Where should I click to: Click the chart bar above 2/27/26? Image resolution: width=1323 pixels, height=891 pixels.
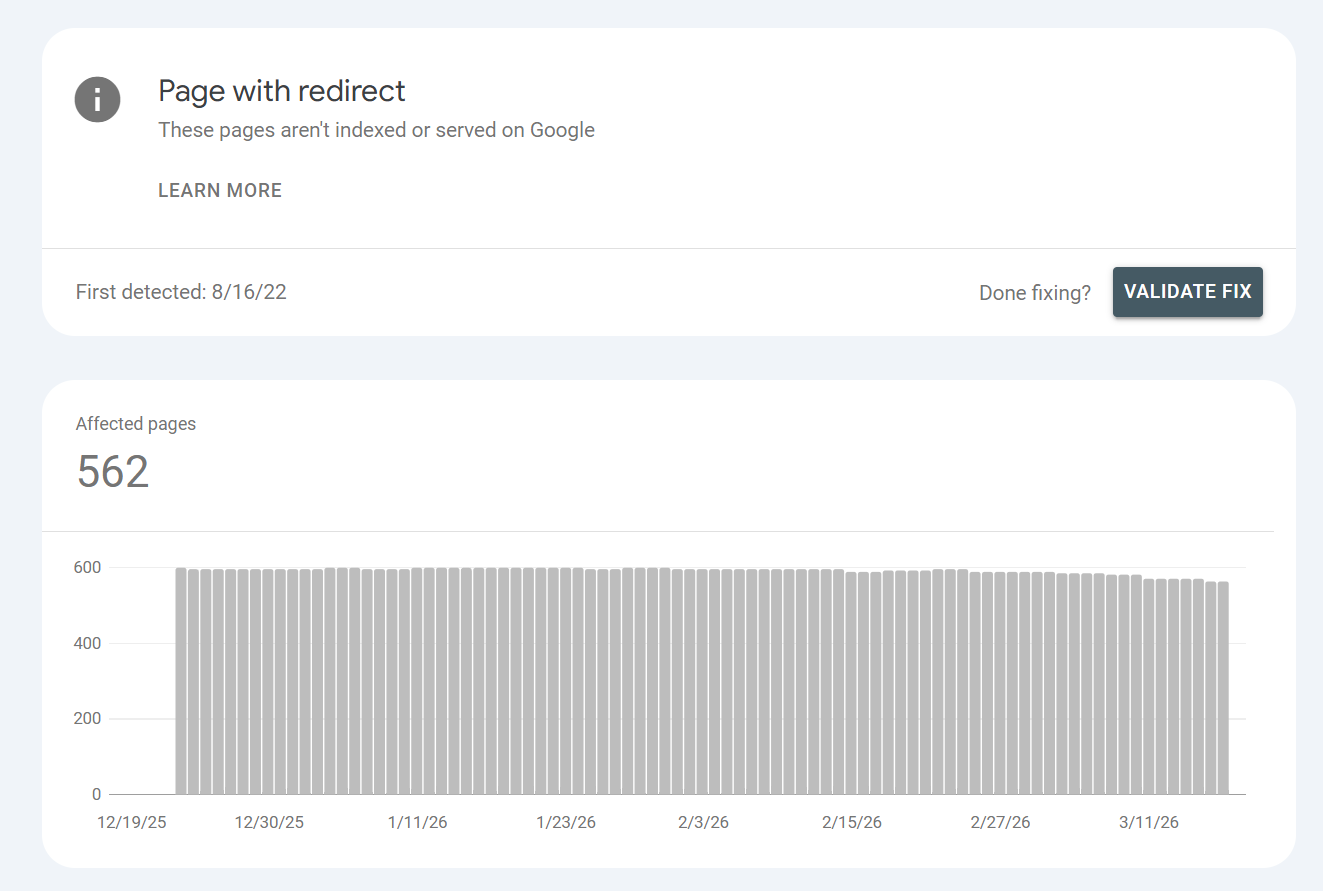(x=999, y=680)
